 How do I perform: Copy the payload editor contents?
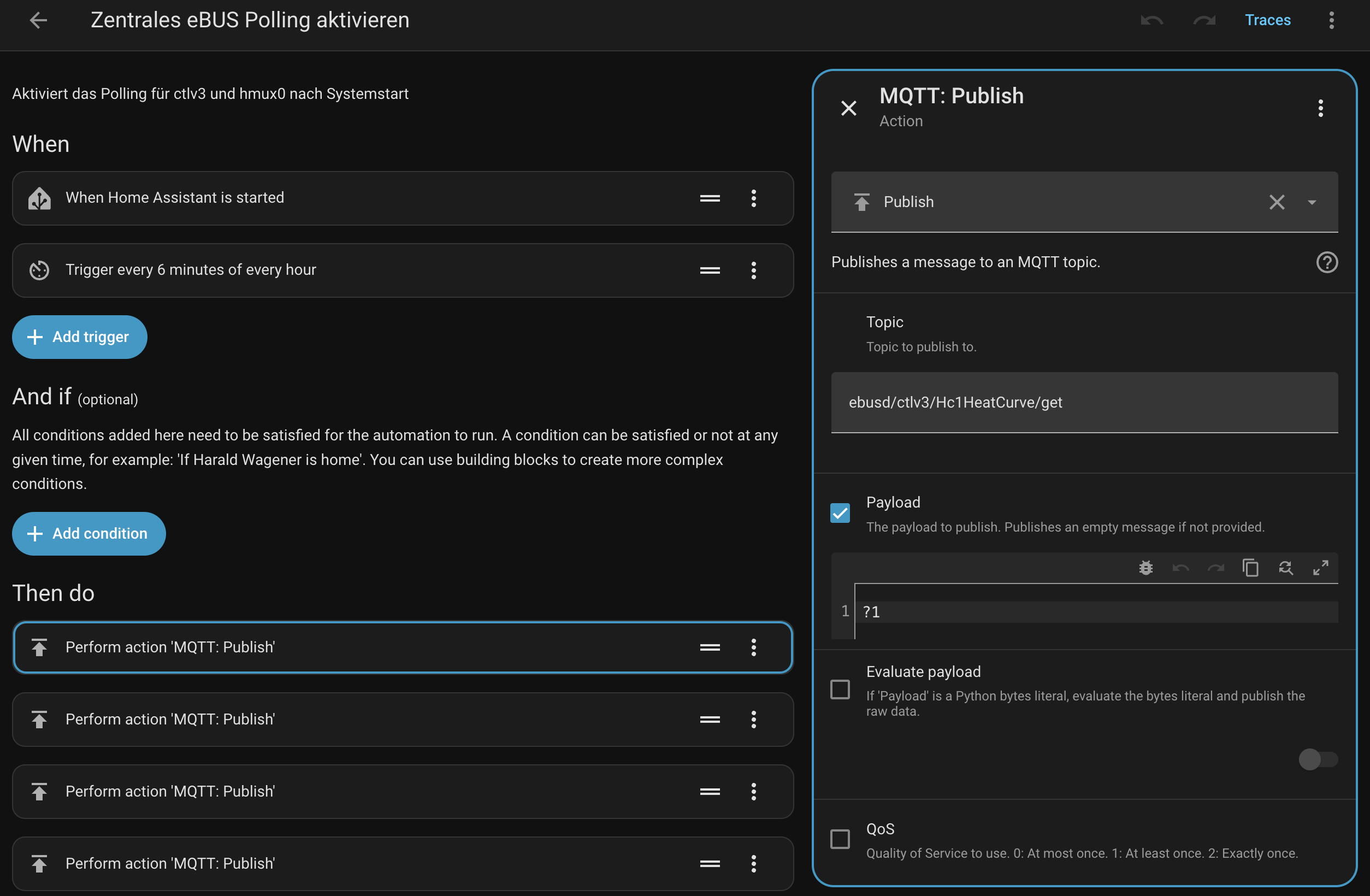(1250, 568)
